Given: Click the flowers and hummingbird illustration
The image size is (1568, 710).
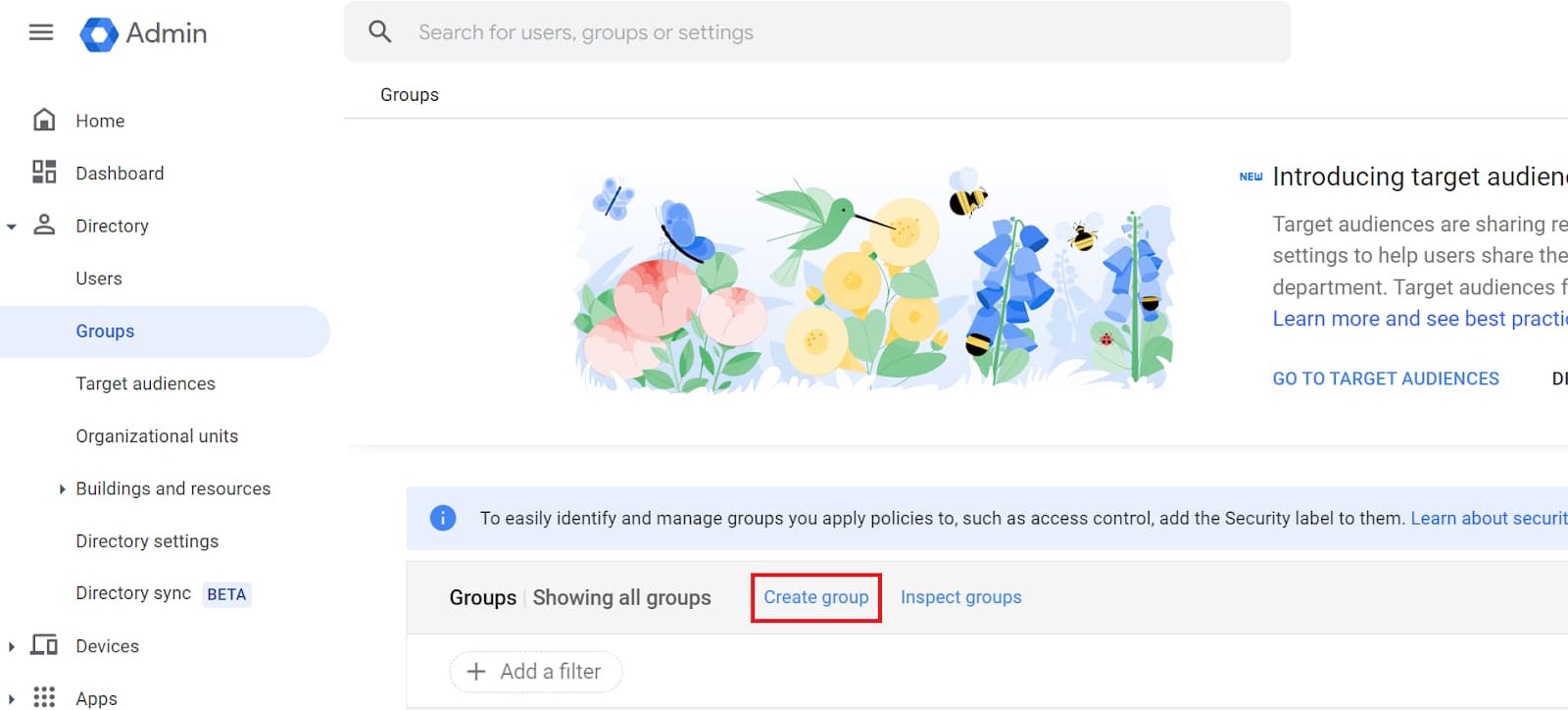Looking at the screenshot, I should [x=873, y=281].
